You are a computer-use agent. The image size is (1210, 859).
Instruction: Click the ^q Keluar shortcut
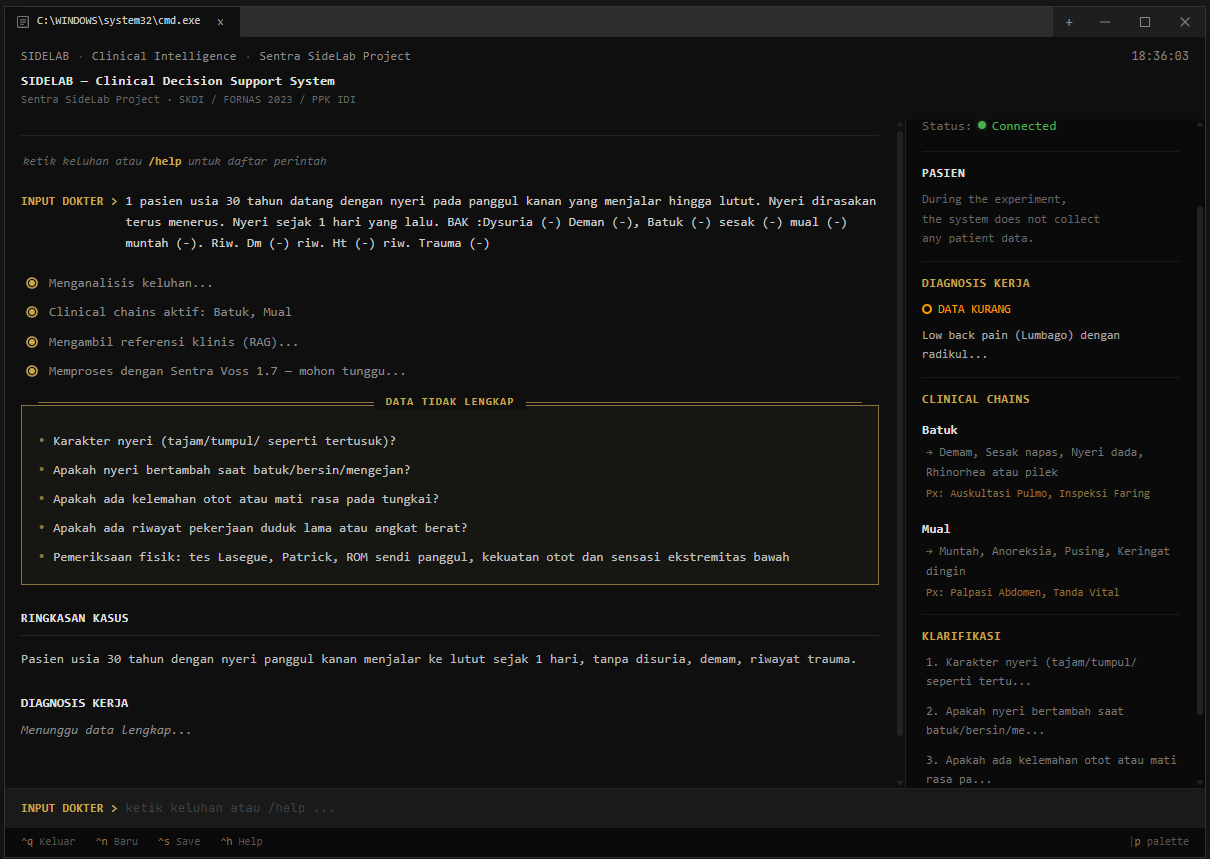(48, 841)
